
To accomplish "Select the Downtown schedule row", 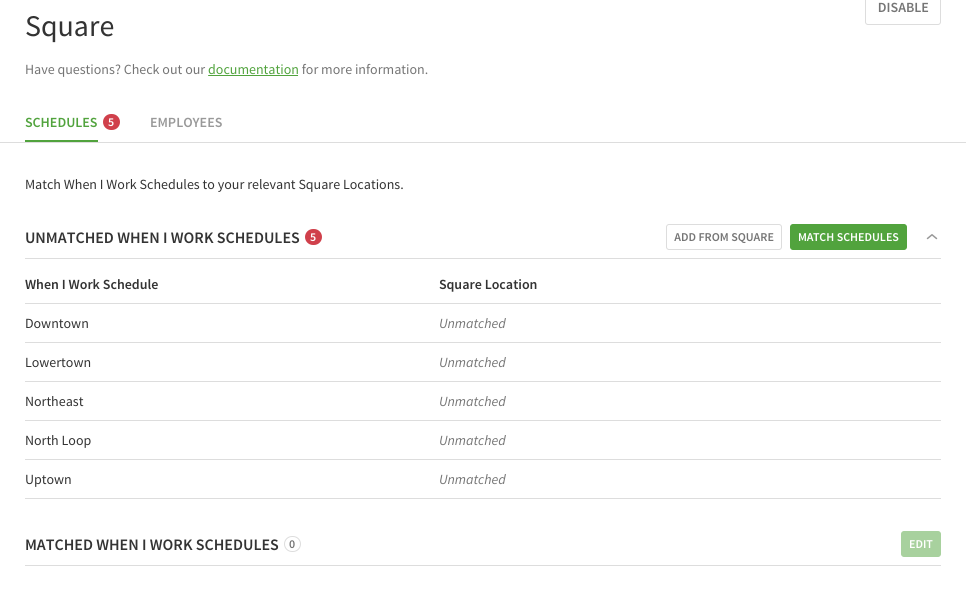I will (57, 323).
